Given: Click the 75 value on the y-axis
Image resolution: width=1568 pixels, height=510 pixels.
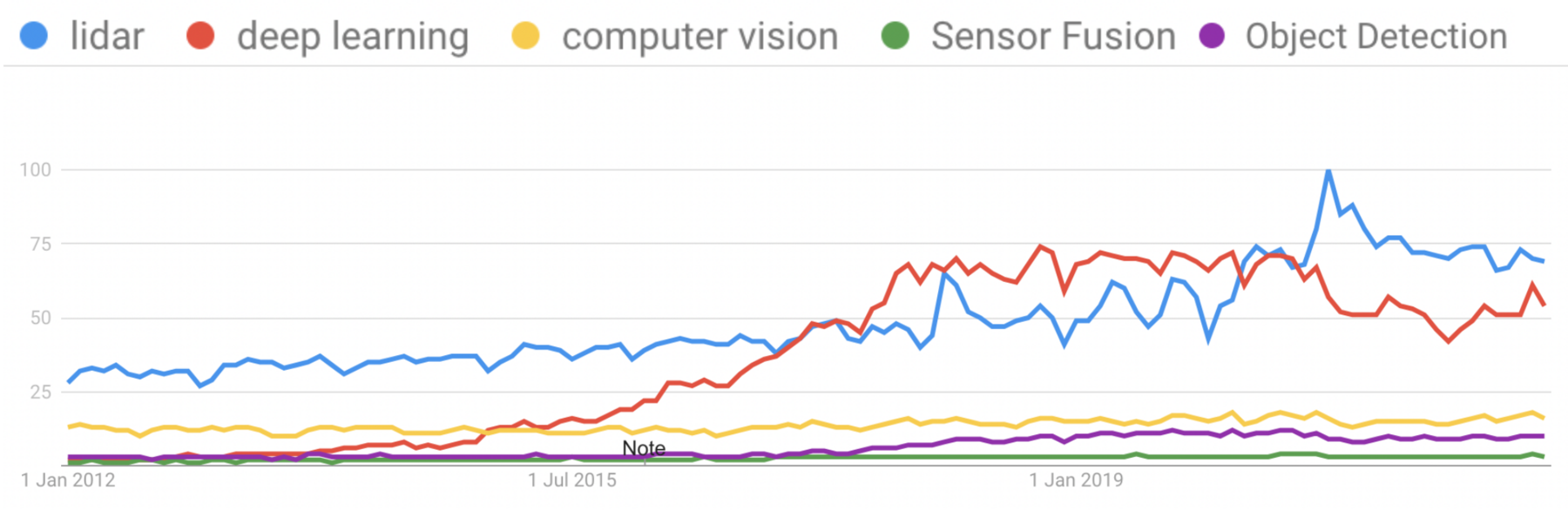Looking at the screenshot, I should pos(40,245).
